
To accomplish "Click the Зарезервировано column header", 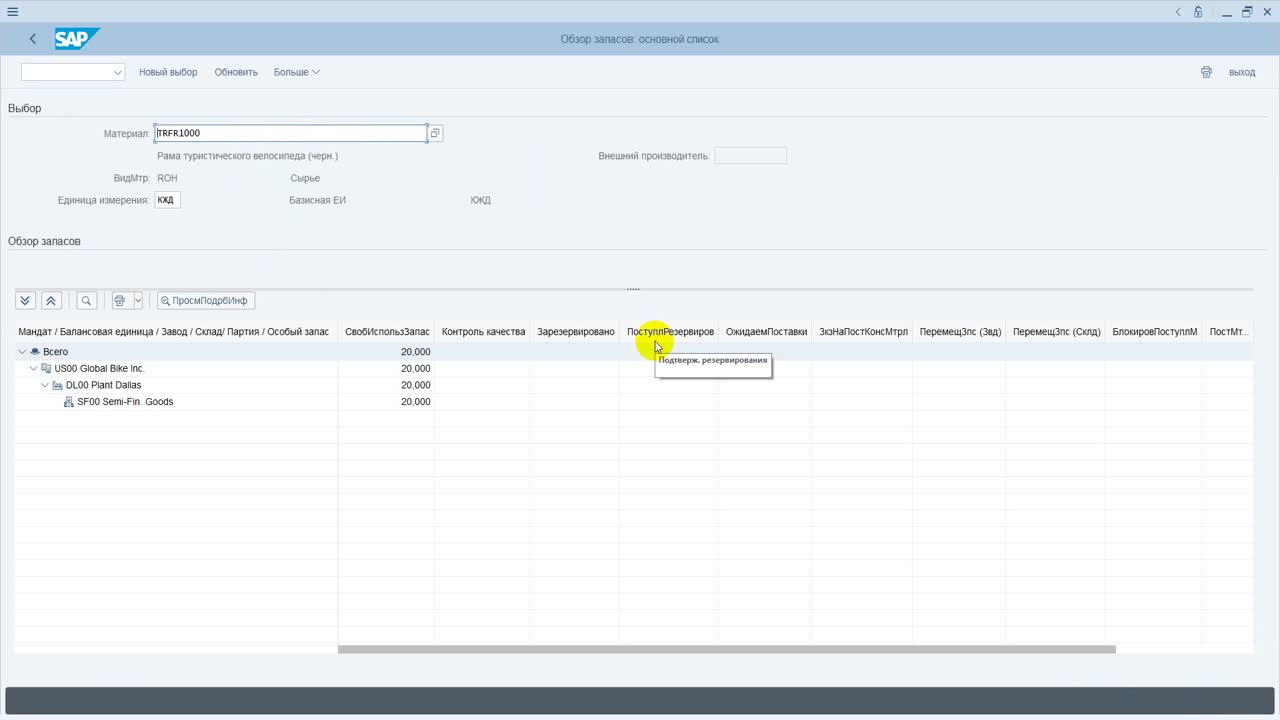I will [575, 332].
